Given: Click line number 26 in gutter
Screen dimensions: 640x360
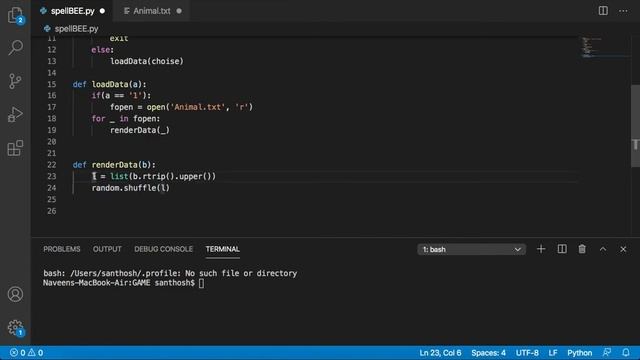Looking at the screenshot, I should pyautogui.click(x=51, y=211).
